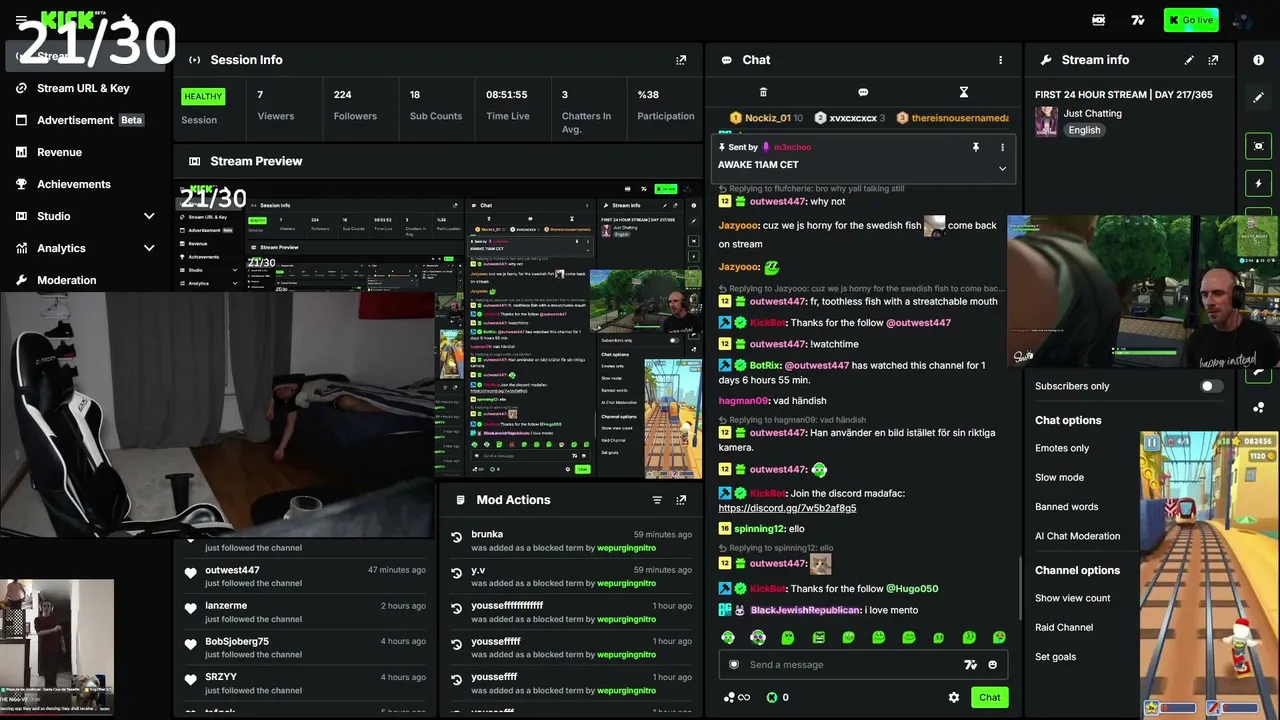Open Stream URL & Key page

(x=83, y=88)
